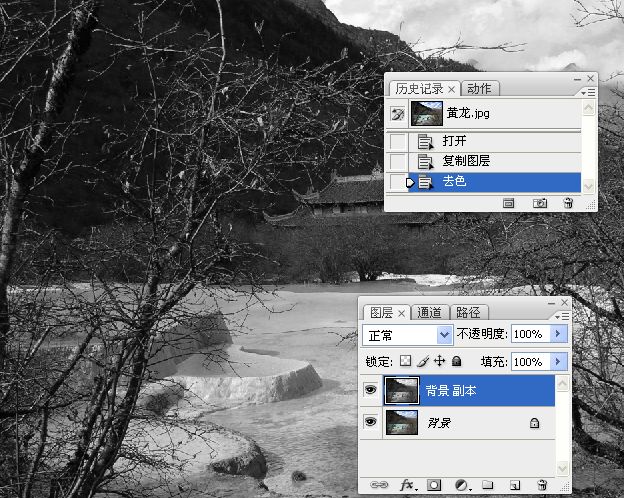Click the History panel scrollbar up arrow
Screen dimensions: 624x498
(x=589, y=107)
